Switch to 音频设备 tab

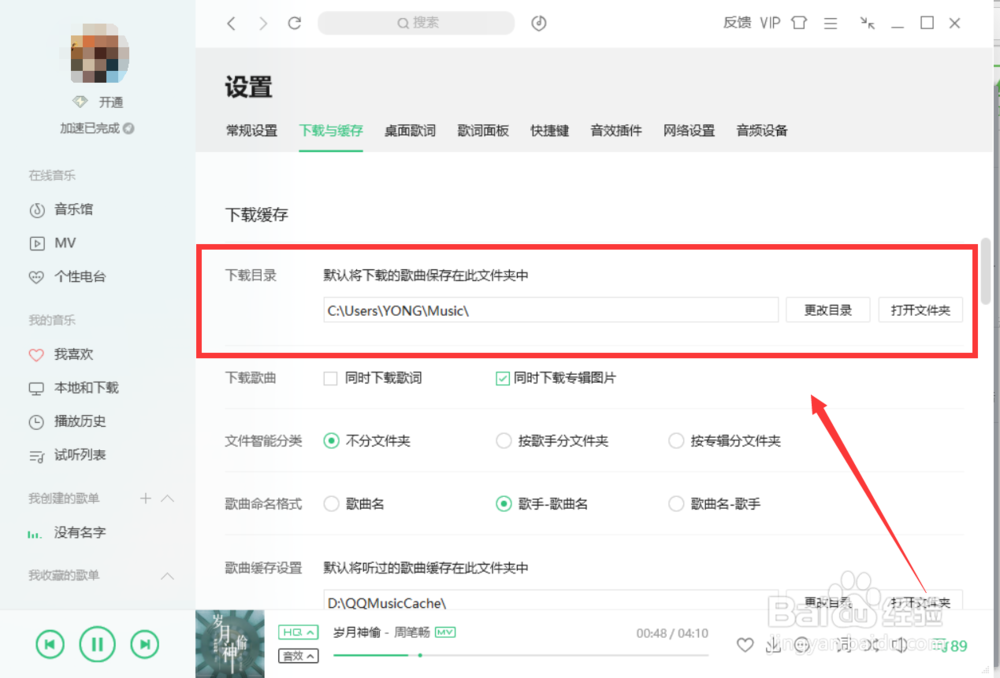tap(761, 131)
